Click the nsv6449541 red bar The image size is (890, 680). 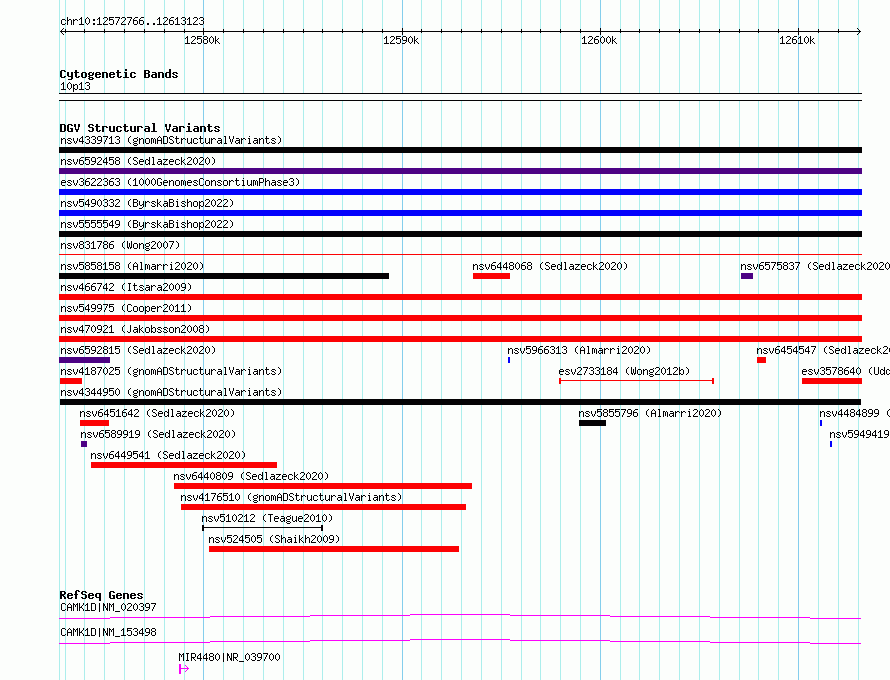(184, 465)
